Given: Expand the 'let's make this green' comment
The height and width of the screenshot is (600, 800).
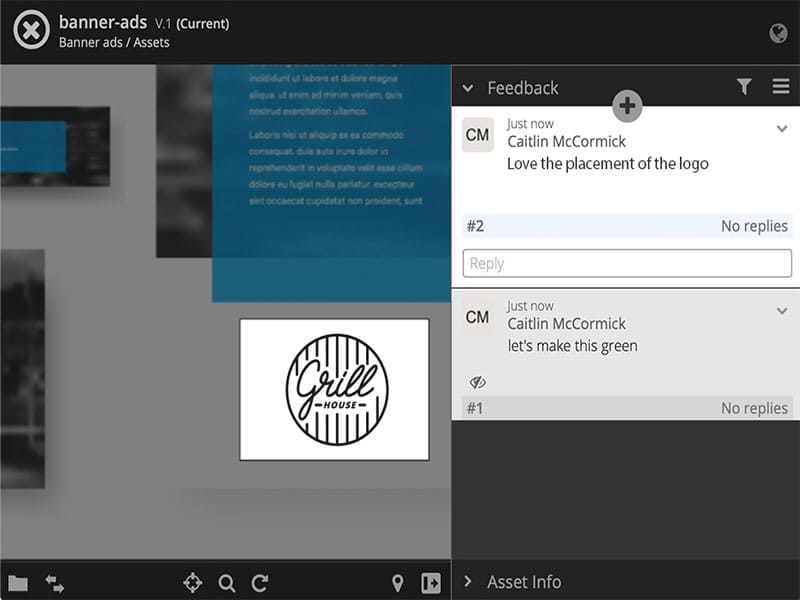Looking at the screenshot, I should (x=782, y=311).
